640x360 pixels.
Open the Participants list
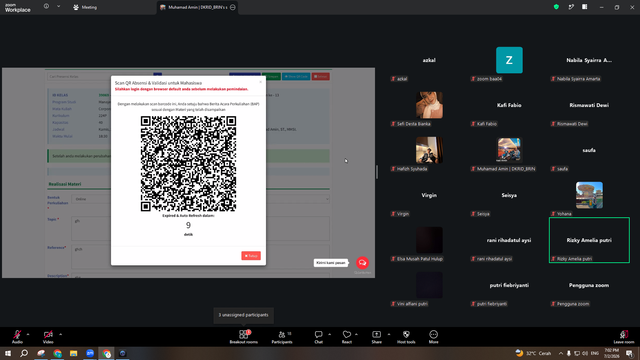282,337
